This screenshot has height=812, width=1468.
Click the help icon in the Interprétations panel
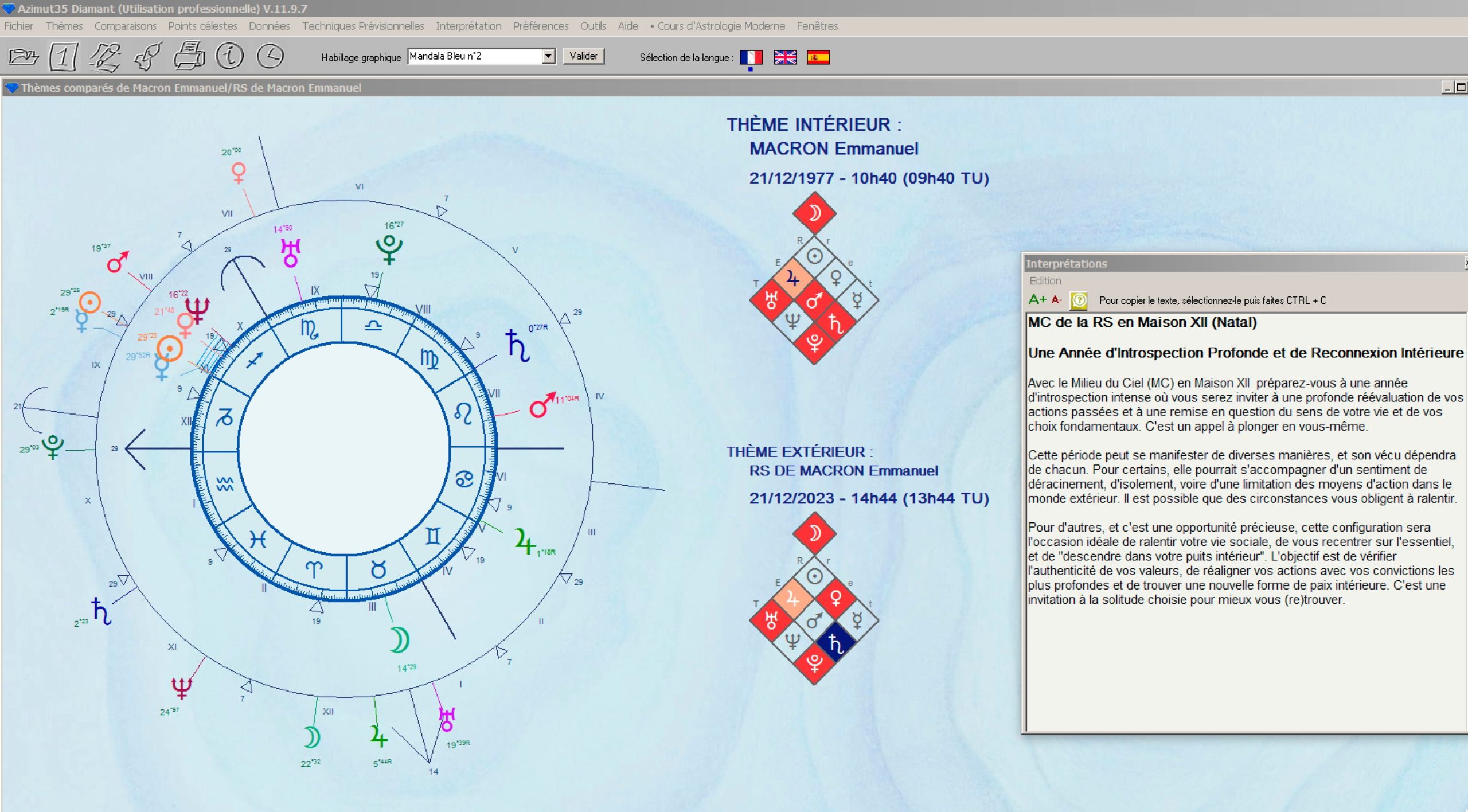click(1079, 300)
